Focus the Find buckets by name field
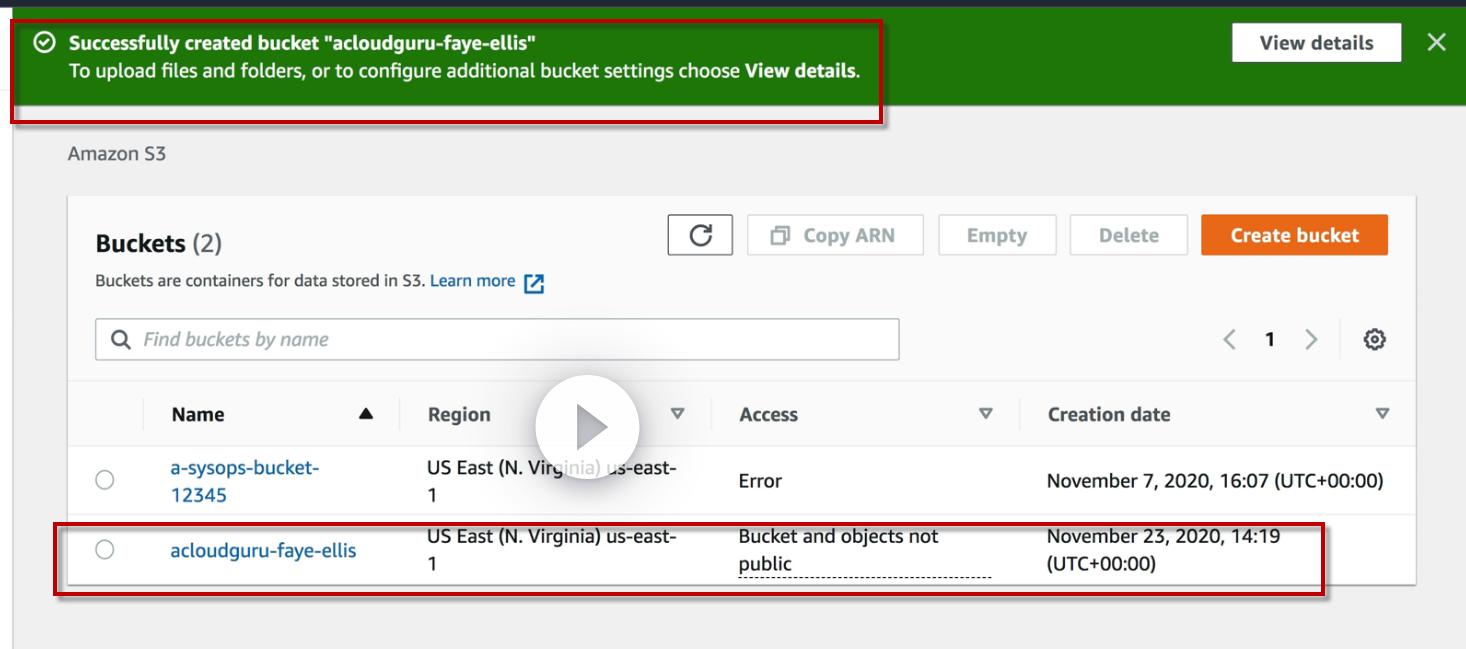Screen dimensions: 1466x649 point(497,340)
